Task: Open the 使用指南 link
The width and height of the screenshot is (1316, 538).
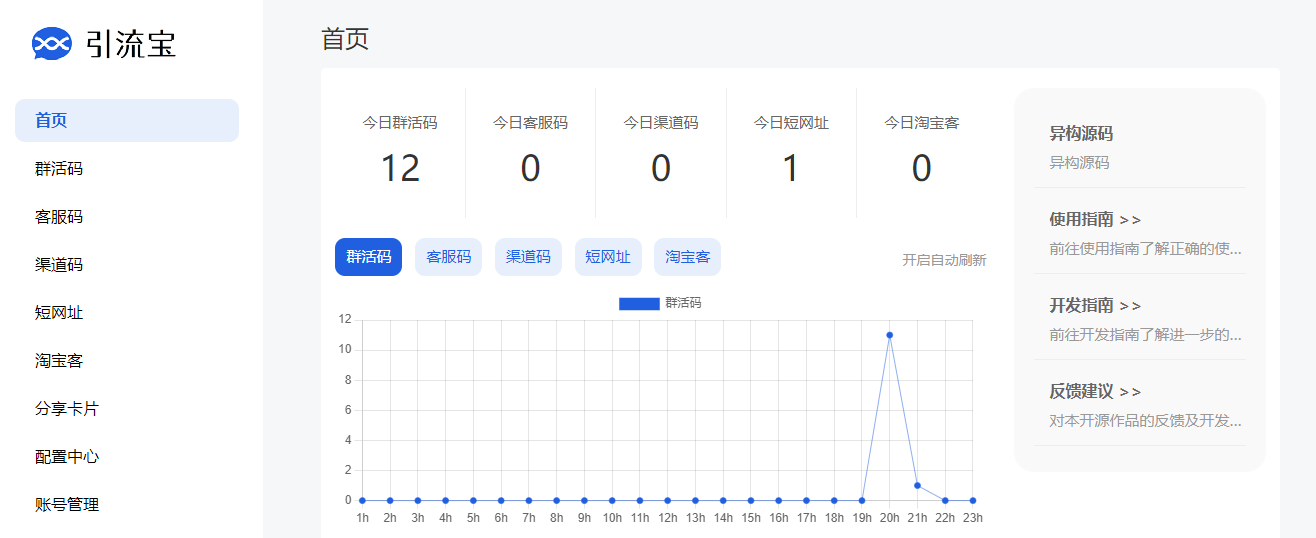Action: (1095, 220)
